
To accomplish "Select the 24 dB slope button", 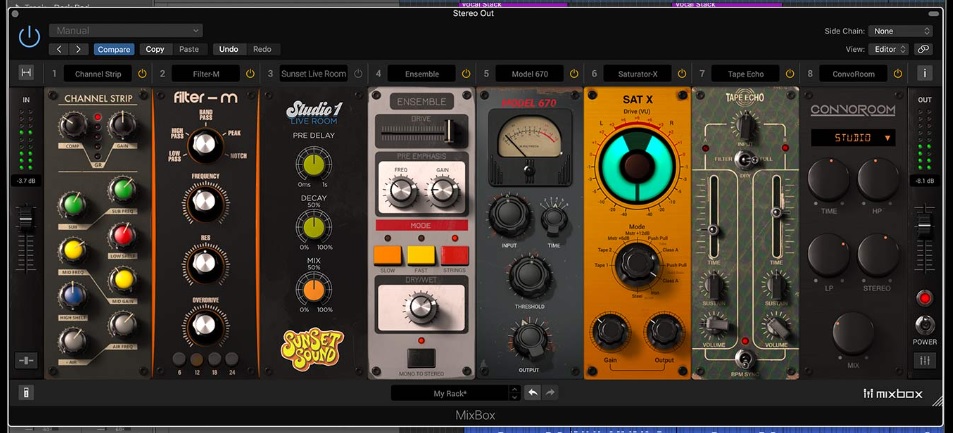I will tap(232, 359).
